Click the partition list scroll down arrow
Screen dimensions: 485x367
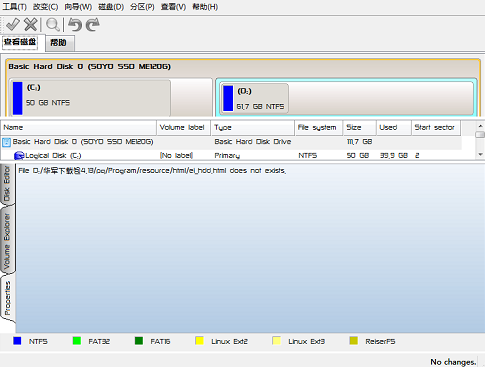pos(480,154)
